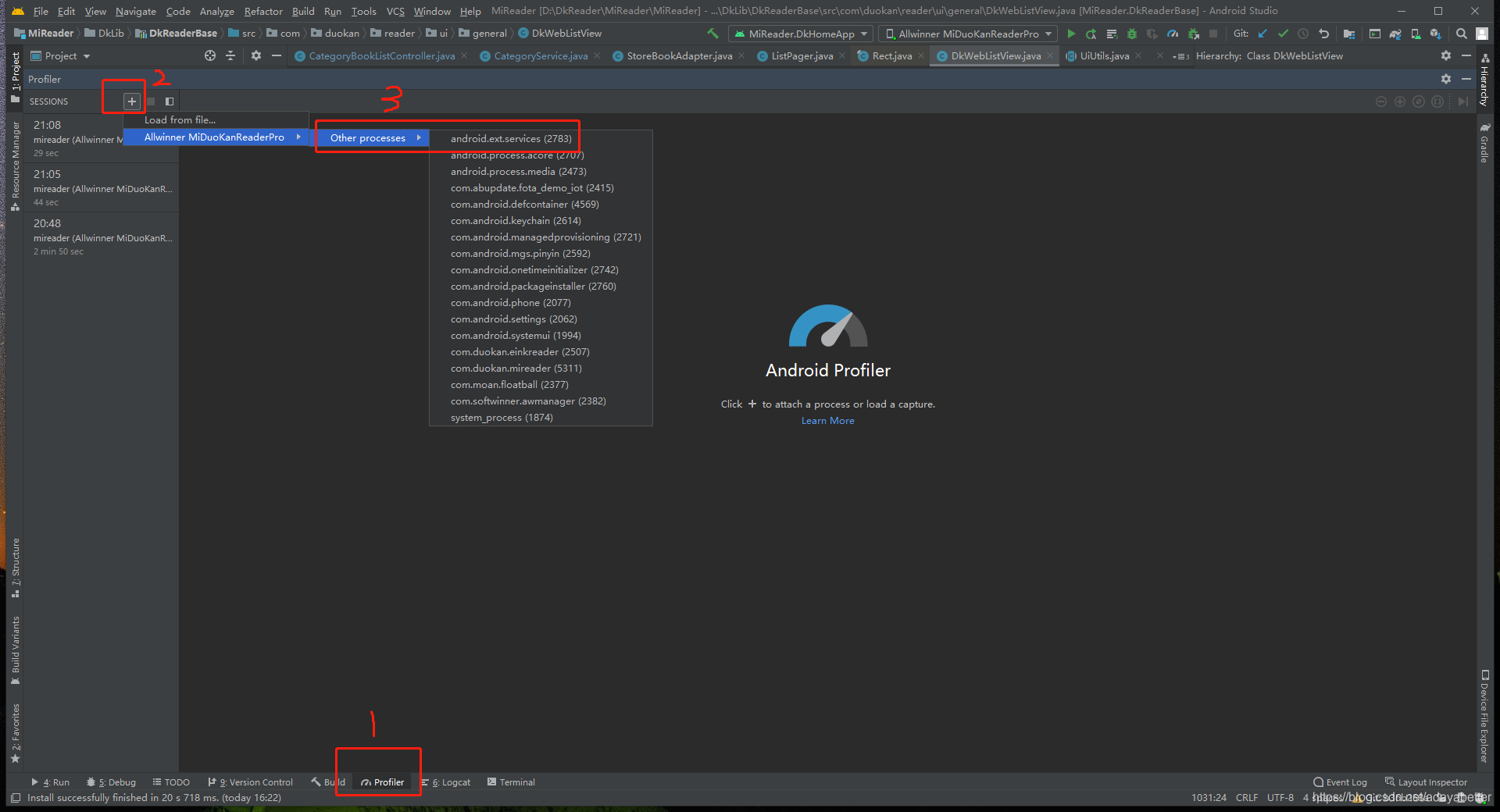Switch to CategoryService.java tab
This screenshot has height=812, width=1500.
pyautogui.click(x=541, y=56)
